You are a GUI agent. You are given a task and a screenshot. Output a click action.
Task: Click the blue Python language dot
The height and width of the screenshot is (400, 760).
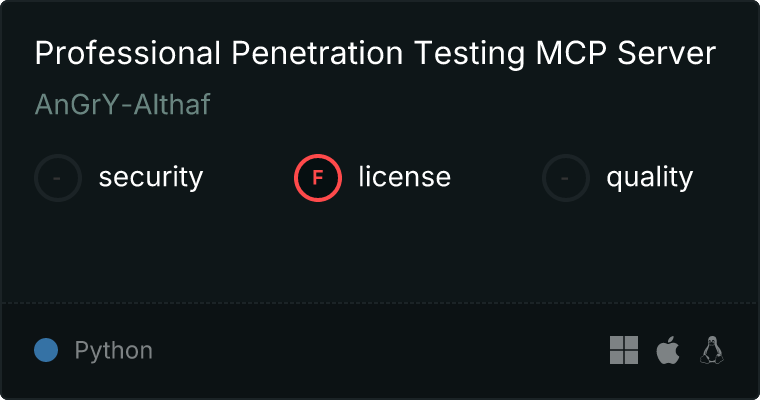click(x=46, y=350)
